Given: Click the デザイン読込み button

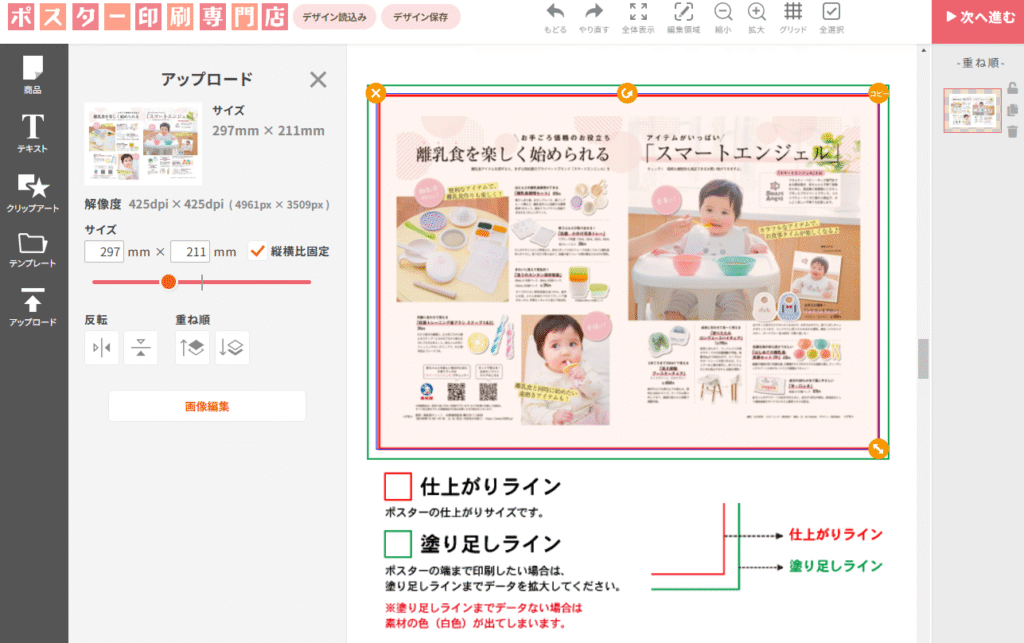Looking at the screenshot, I should click(334, 17).
